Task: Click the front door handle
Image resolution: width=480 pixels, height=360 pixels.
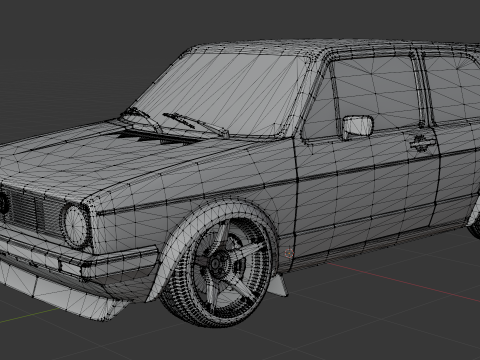Action: coord(422,143)
